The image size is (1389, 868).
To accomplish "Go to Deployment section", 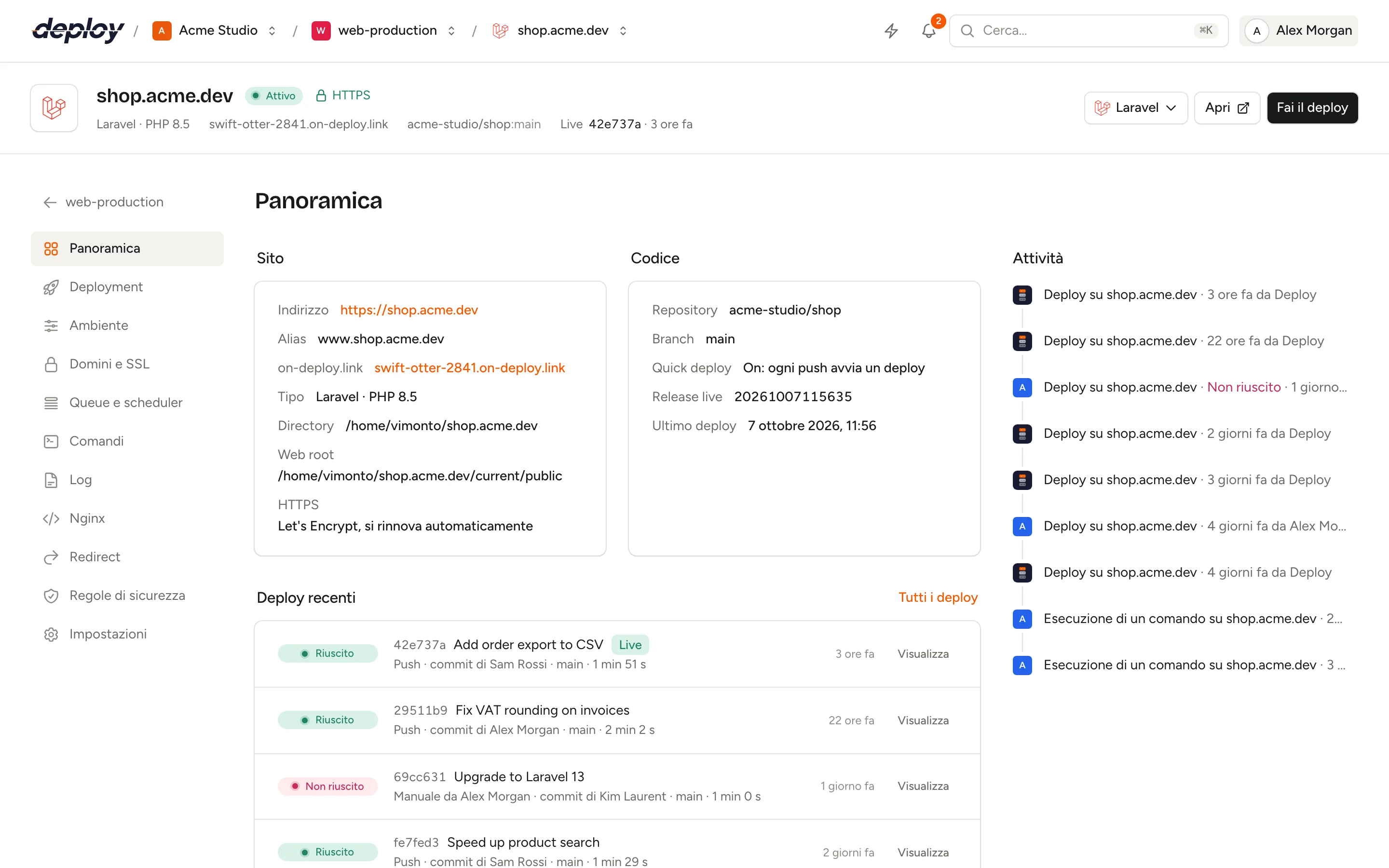I will click(127, 287).
